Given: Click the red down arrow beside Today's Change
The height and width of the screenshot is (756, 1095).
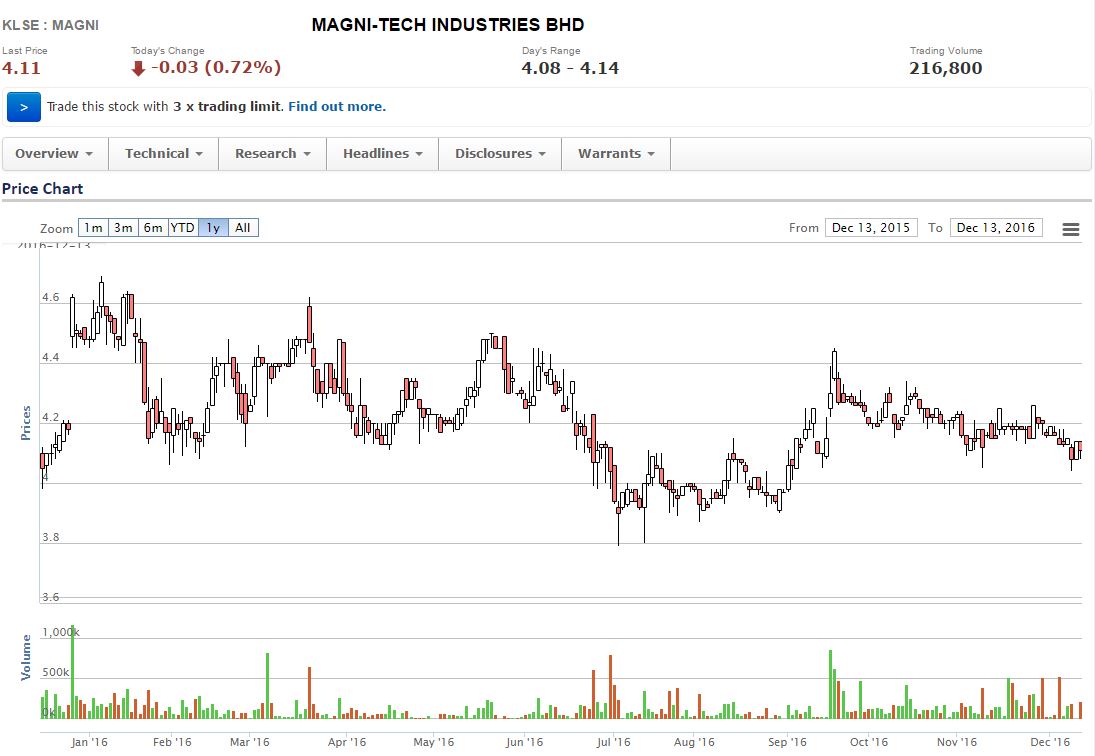Looking at the screenshot, I should pos(138,68).
